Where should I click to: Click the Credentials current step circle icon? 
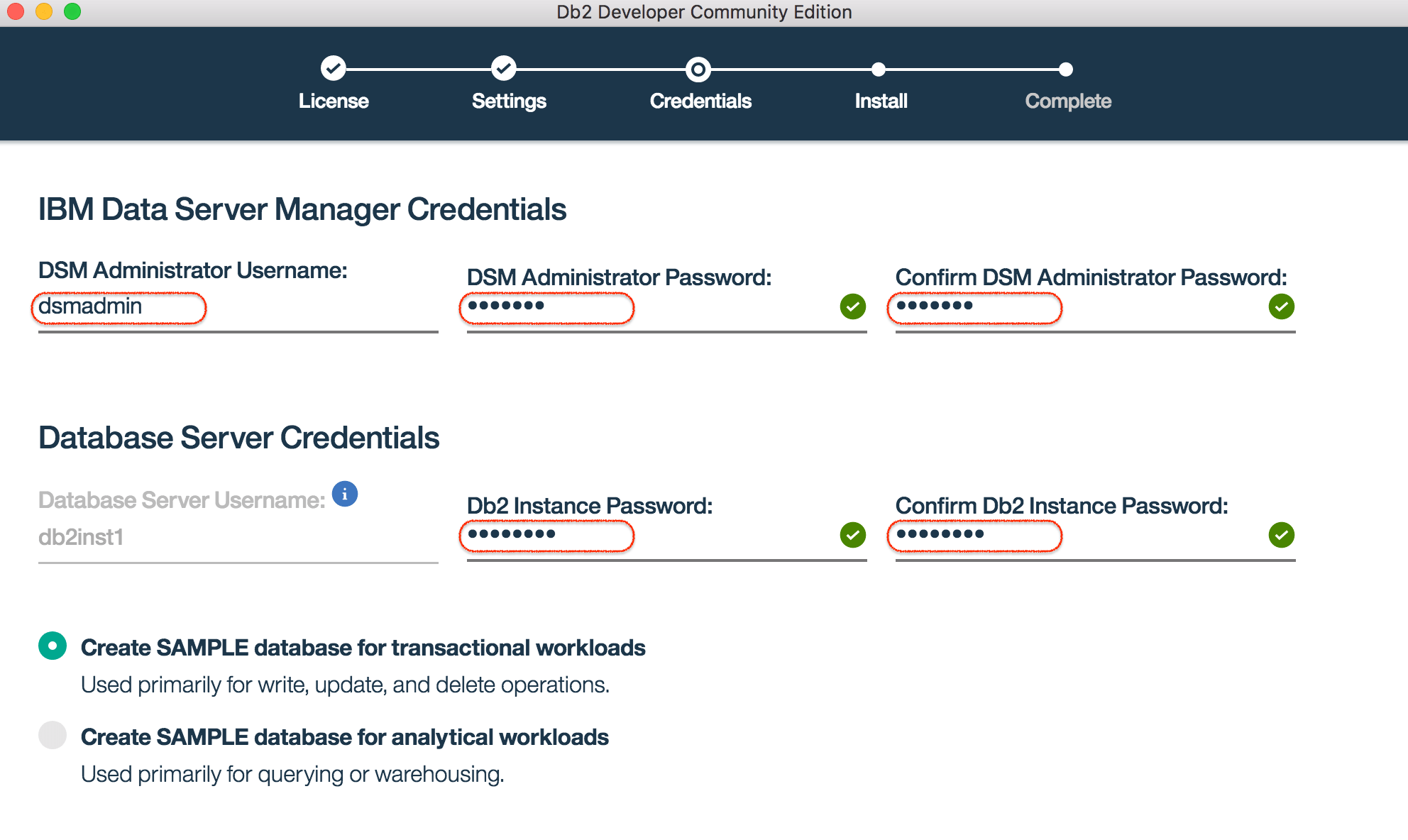point(698,70)
